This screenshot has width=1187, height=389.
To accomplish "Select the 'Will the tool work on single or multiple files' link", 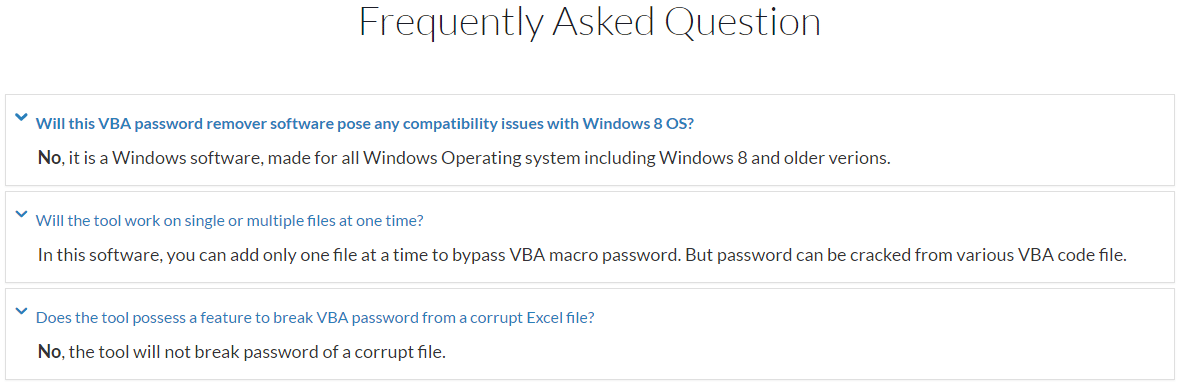I will point(229,221).
